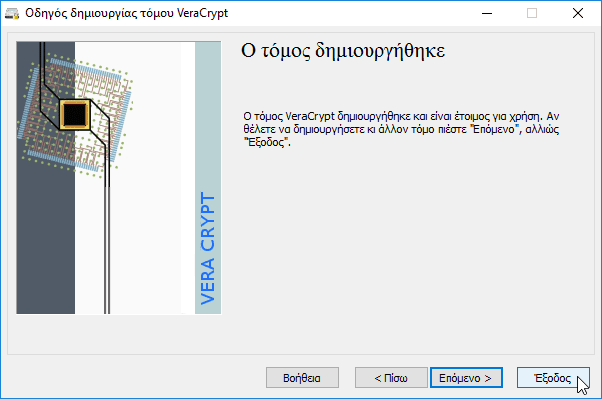Viewport: 602px width, 399px height.
Task: Click the VeraCrypt title bar icon
Action: click(12, 13)
